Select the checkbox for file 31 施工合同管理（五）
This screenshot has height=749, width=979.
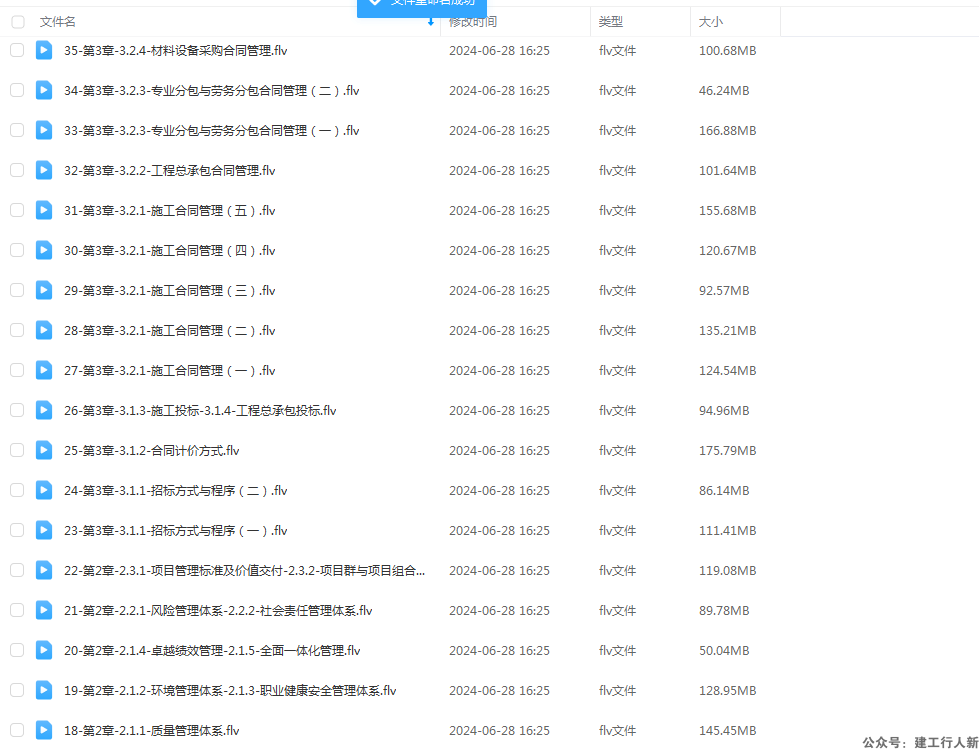17,210
